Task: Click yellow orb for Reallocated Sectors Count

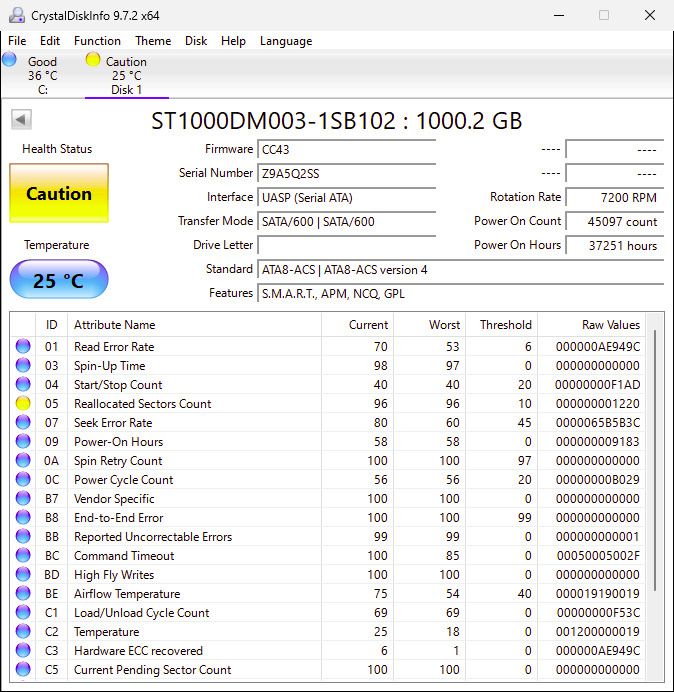Action: click(x=23, y=403)
